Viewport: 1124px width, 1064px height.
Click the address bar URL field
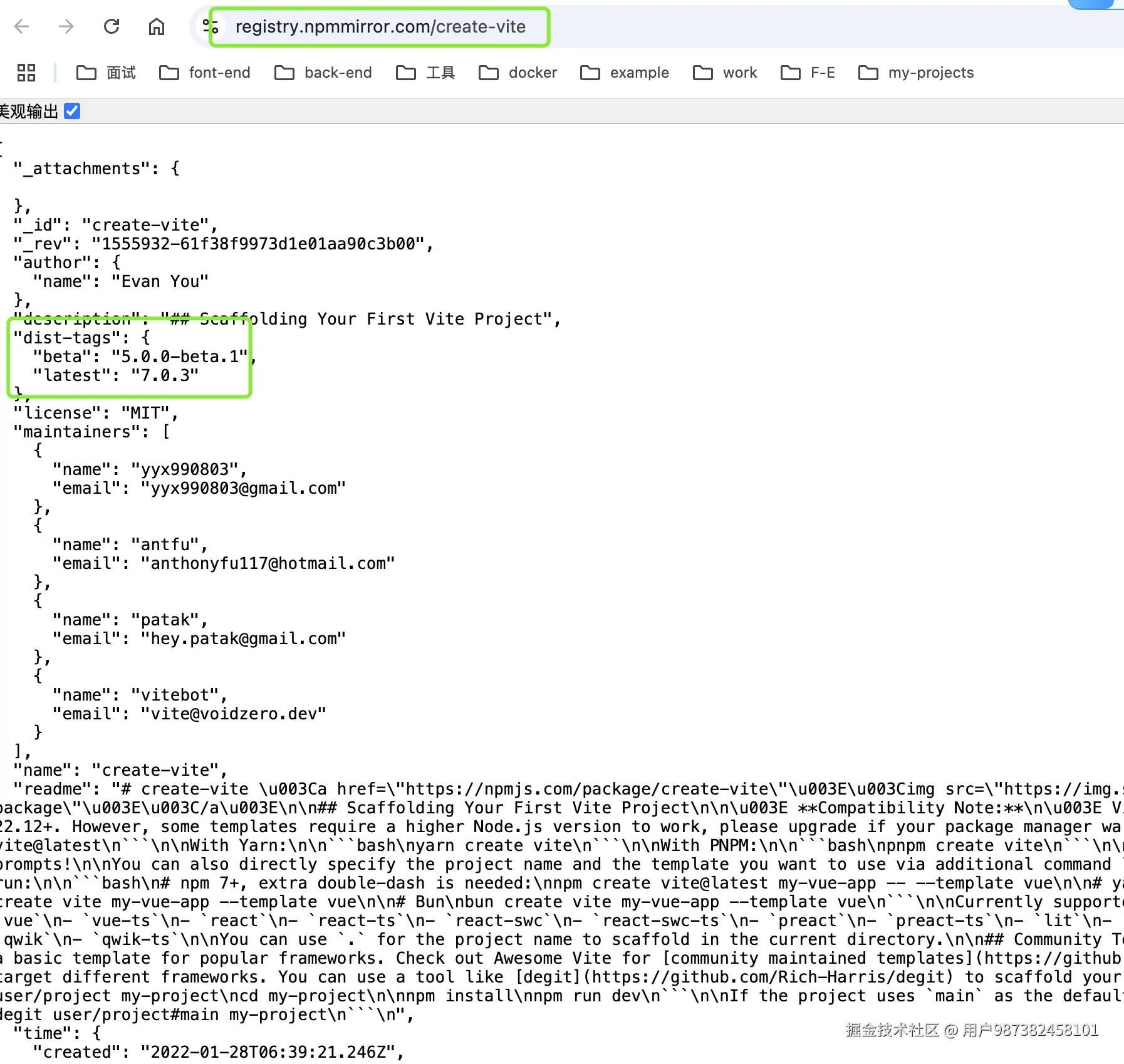pyautogui.click(x=380, y=27)
